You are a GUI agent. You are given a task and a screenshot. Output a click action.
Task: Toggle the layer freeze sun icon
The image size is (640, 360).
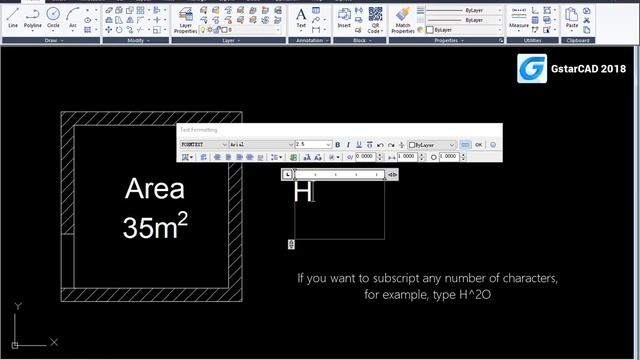[209, 30]
